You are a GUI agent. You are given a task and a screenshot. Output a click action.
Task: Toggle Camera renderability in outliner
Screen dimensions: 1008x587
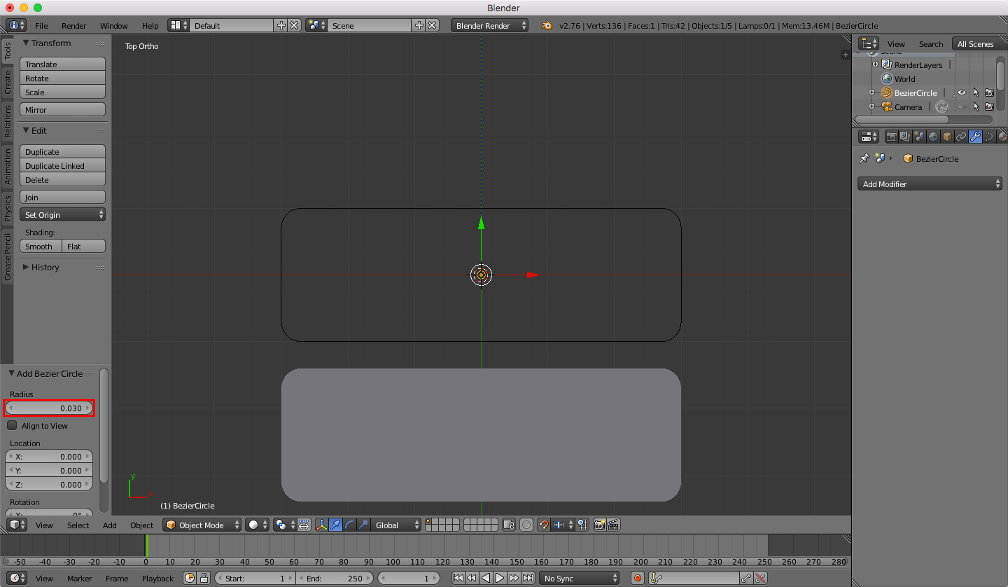coord(989,107)
